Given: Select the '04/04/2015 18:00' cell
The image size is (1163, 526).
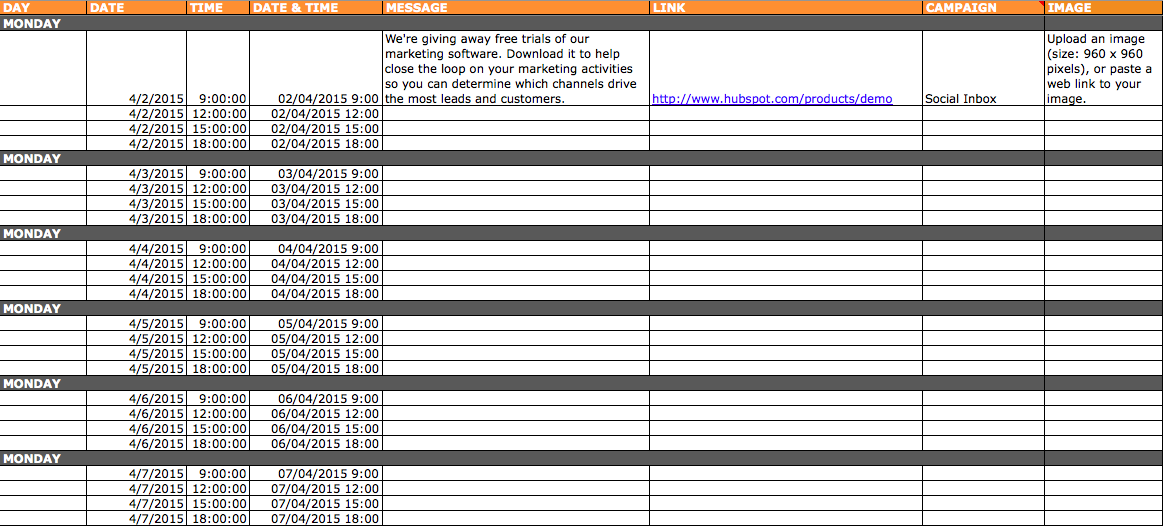Looking at the screenshot, I should click(x=316, y=293).
